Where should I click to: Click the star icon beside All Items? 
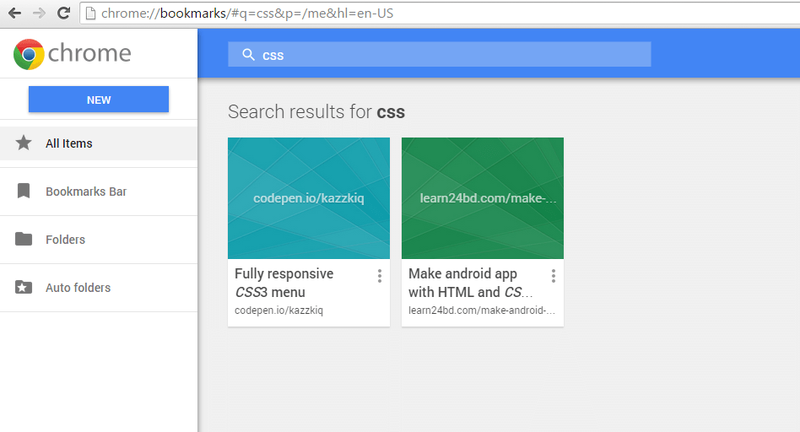pos(23,143)
